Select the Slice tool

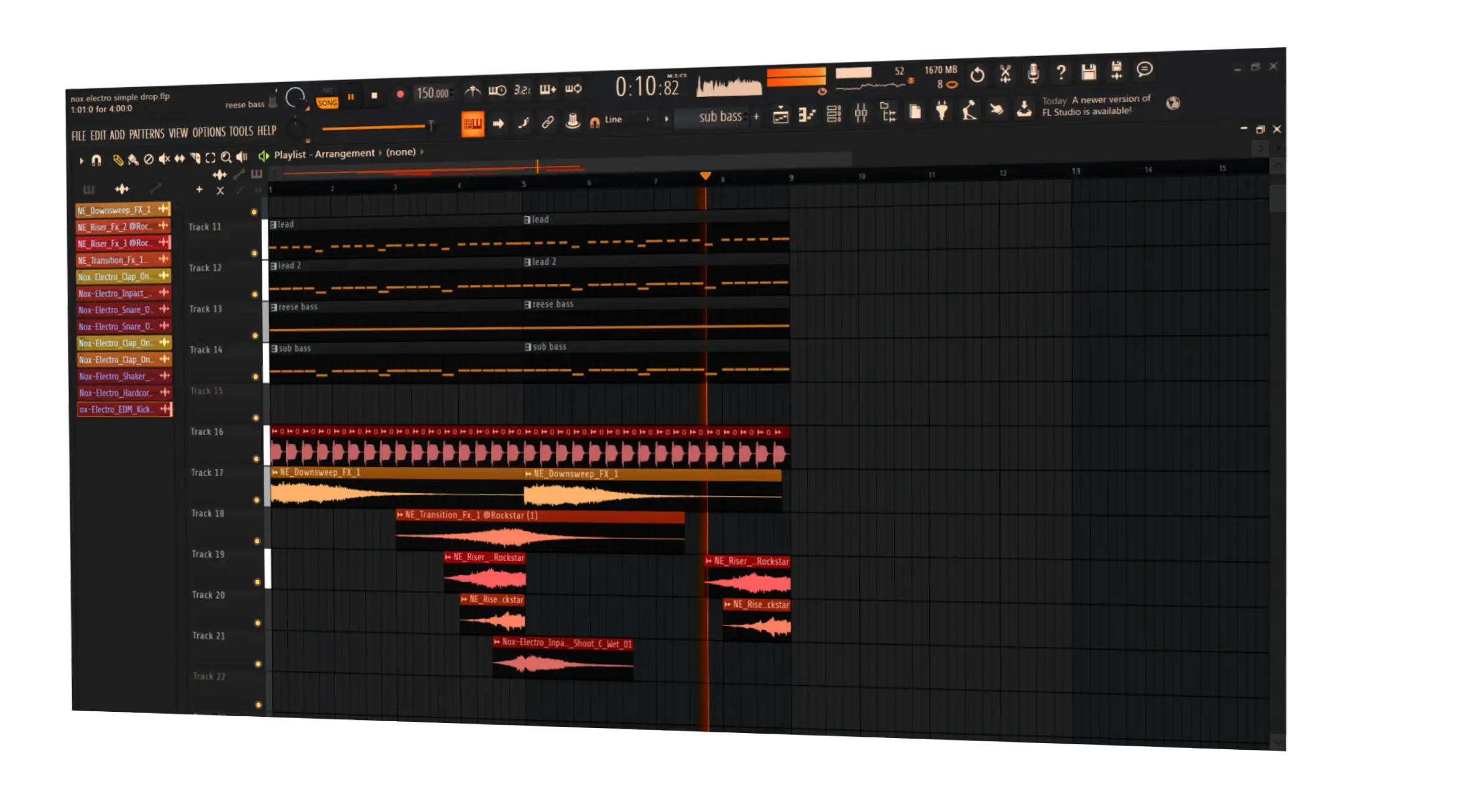(195, 159)
